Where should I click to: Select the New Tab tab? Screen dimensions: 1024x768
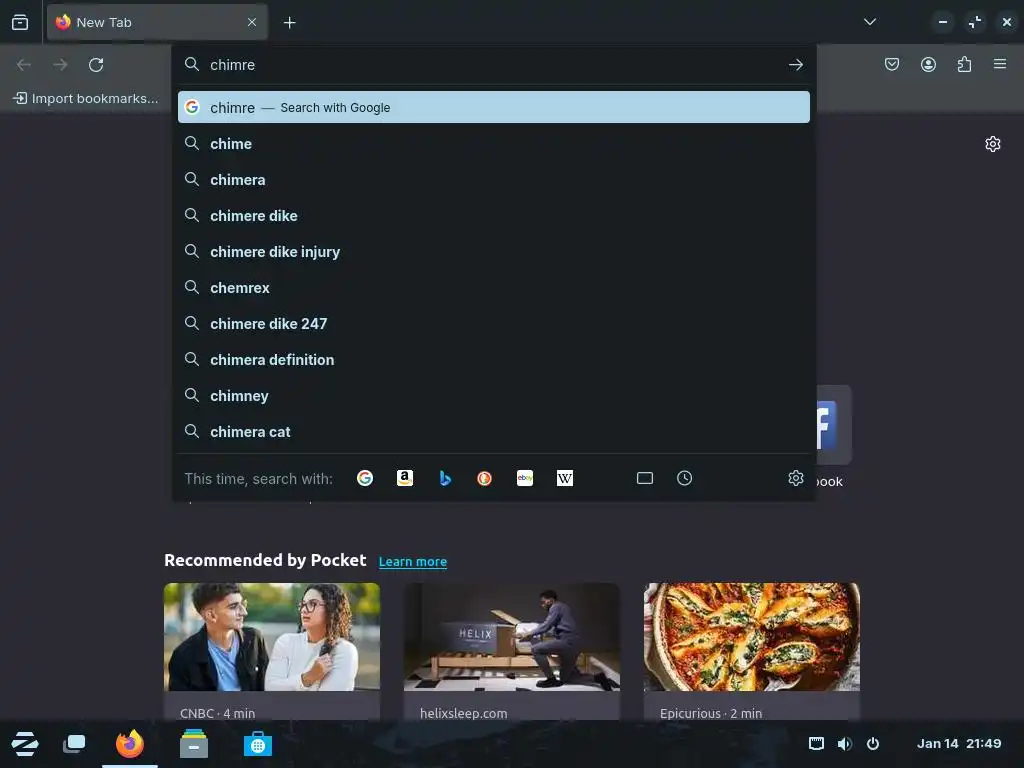pos(157,22)
